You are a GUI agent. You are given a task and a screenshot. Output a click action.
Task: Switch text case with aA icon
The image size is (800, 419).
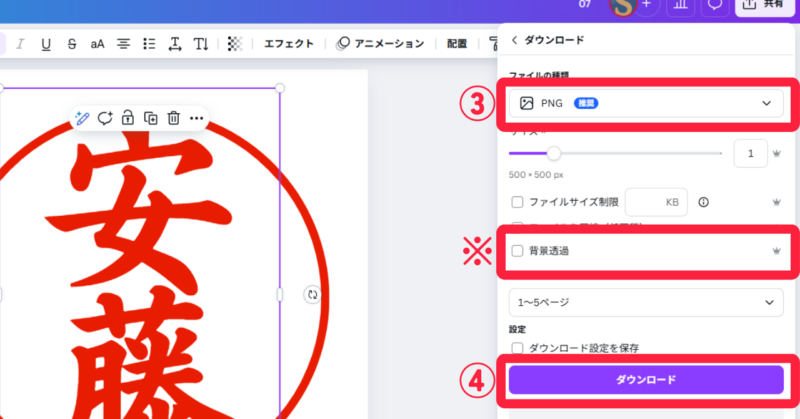(97, 44)
